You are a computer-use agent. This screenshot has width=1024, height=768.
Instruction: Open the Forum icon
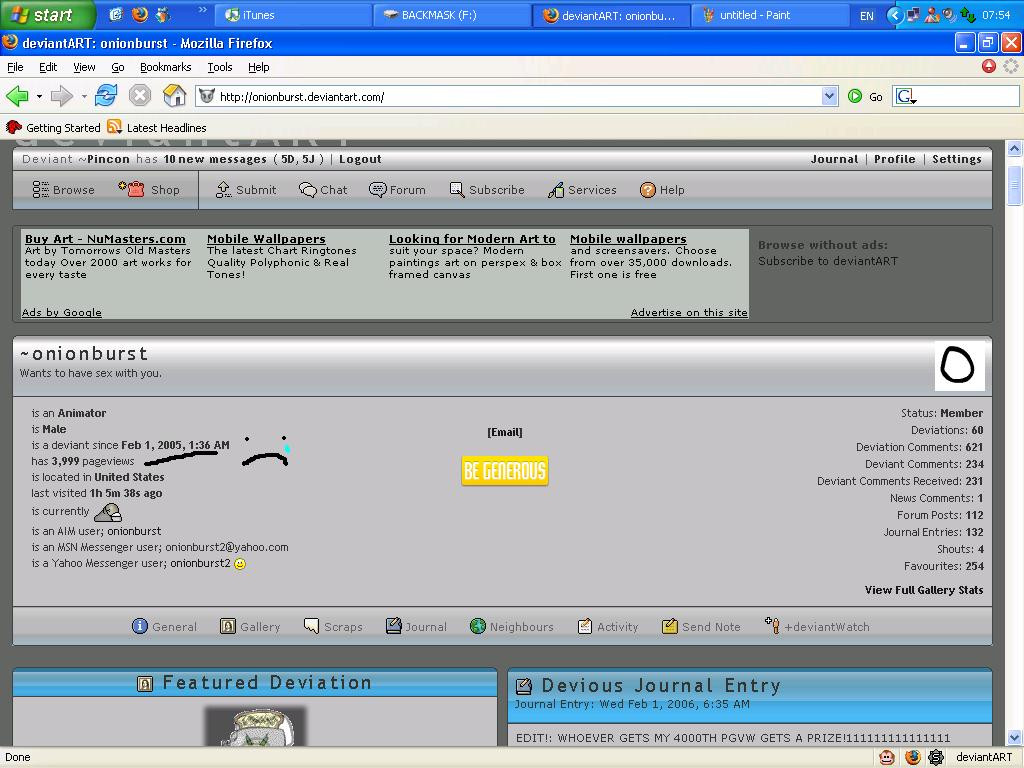click(377, 189)
